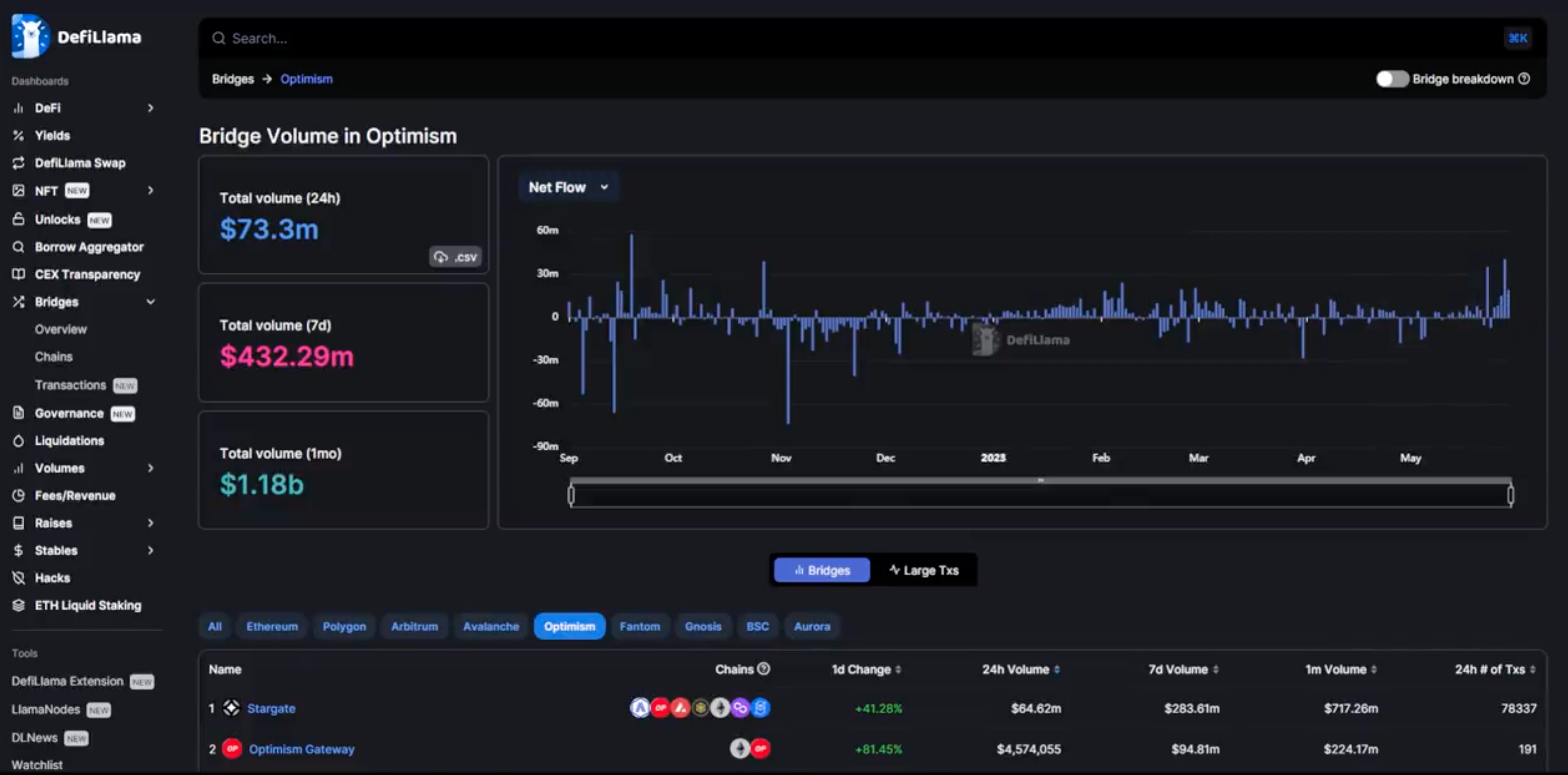
Task: Expand the Volumes menu chevron
Action: coord(151,468)
